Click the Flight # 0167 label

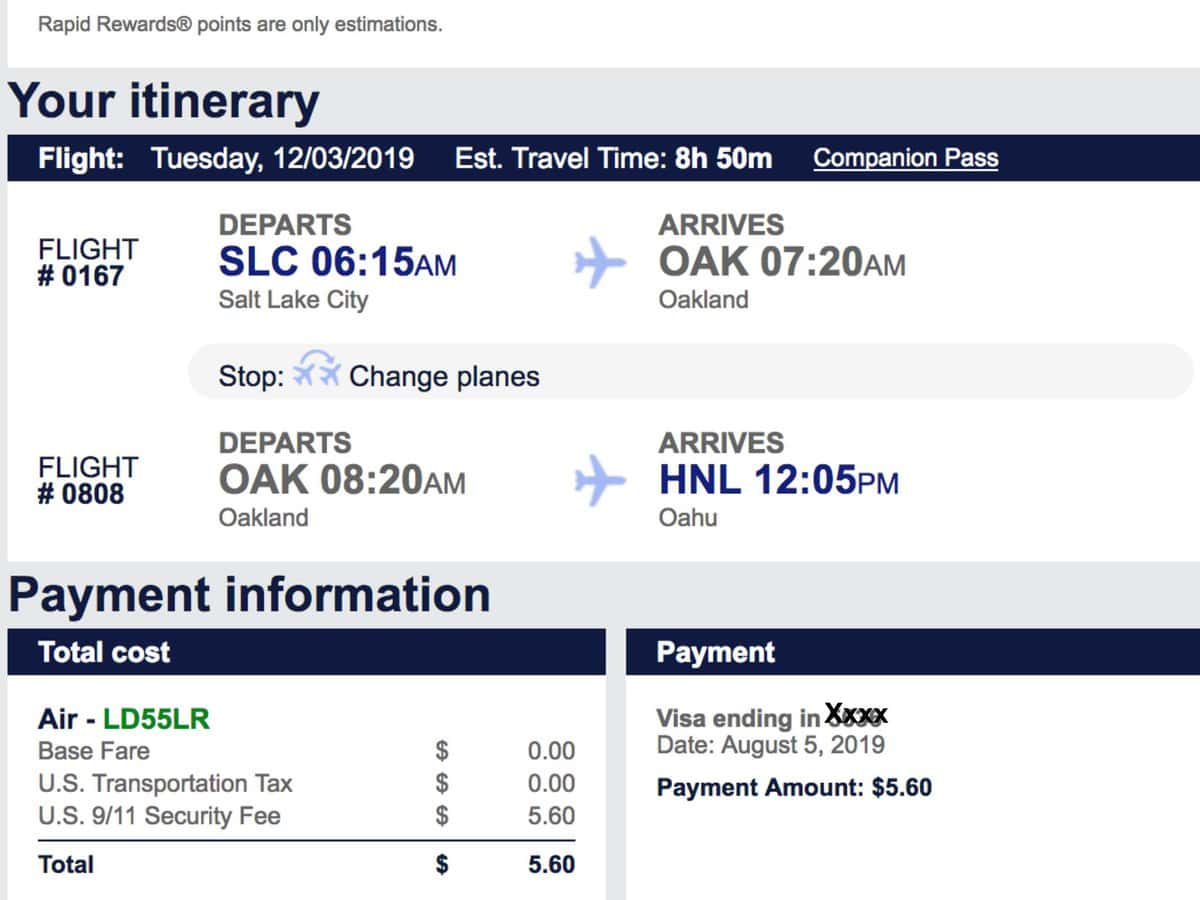coord(88,262)
